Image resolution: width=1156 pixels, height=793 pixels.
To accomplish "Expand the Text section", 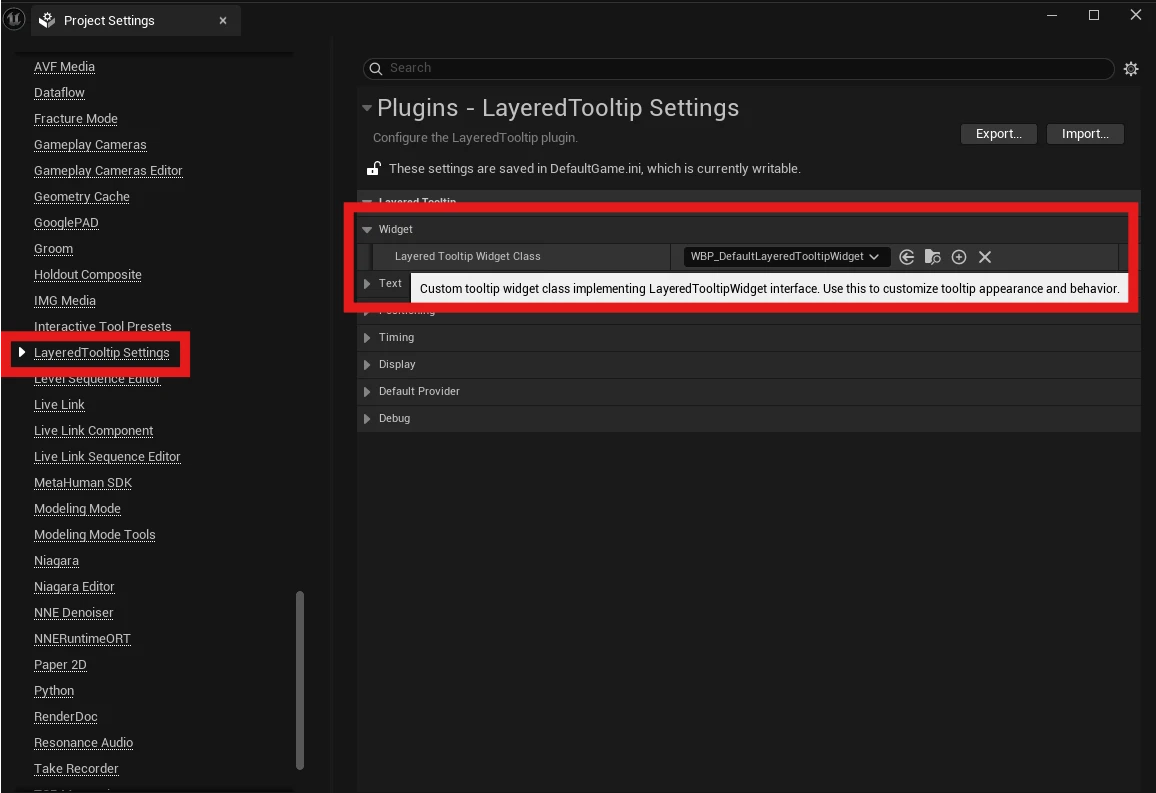I will pos(367,284).
